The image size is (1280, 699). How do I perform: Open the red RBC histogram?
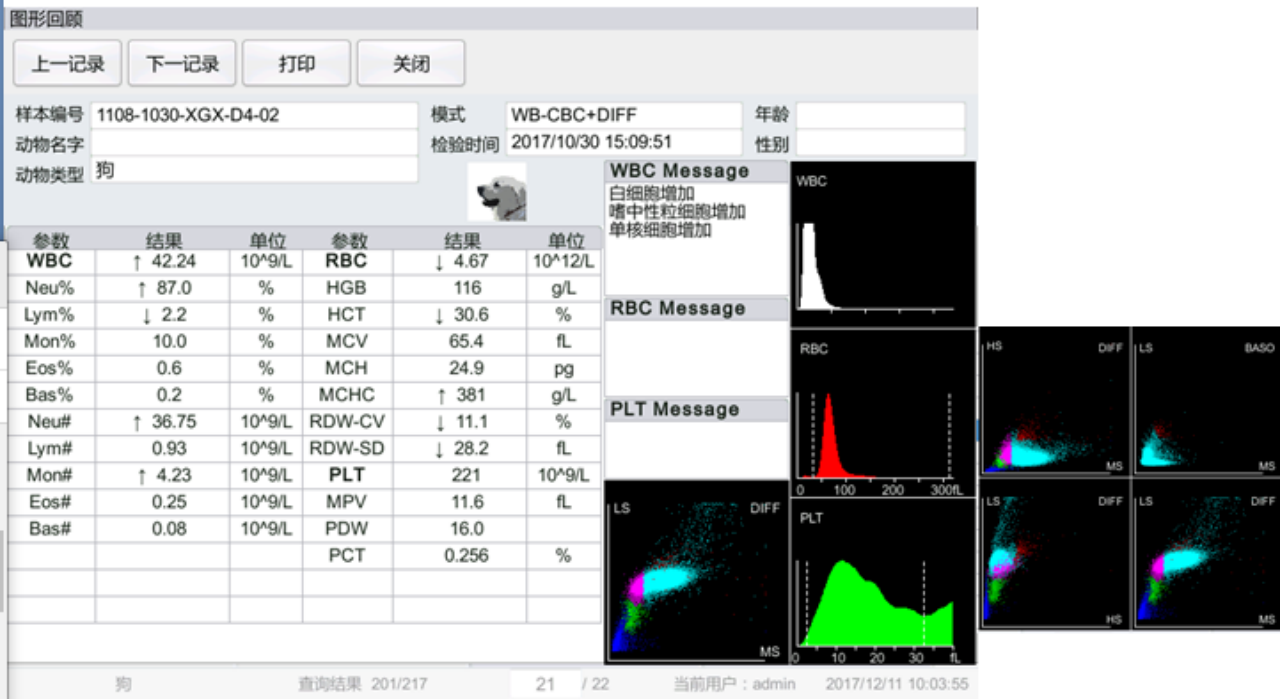pos(882,412)
